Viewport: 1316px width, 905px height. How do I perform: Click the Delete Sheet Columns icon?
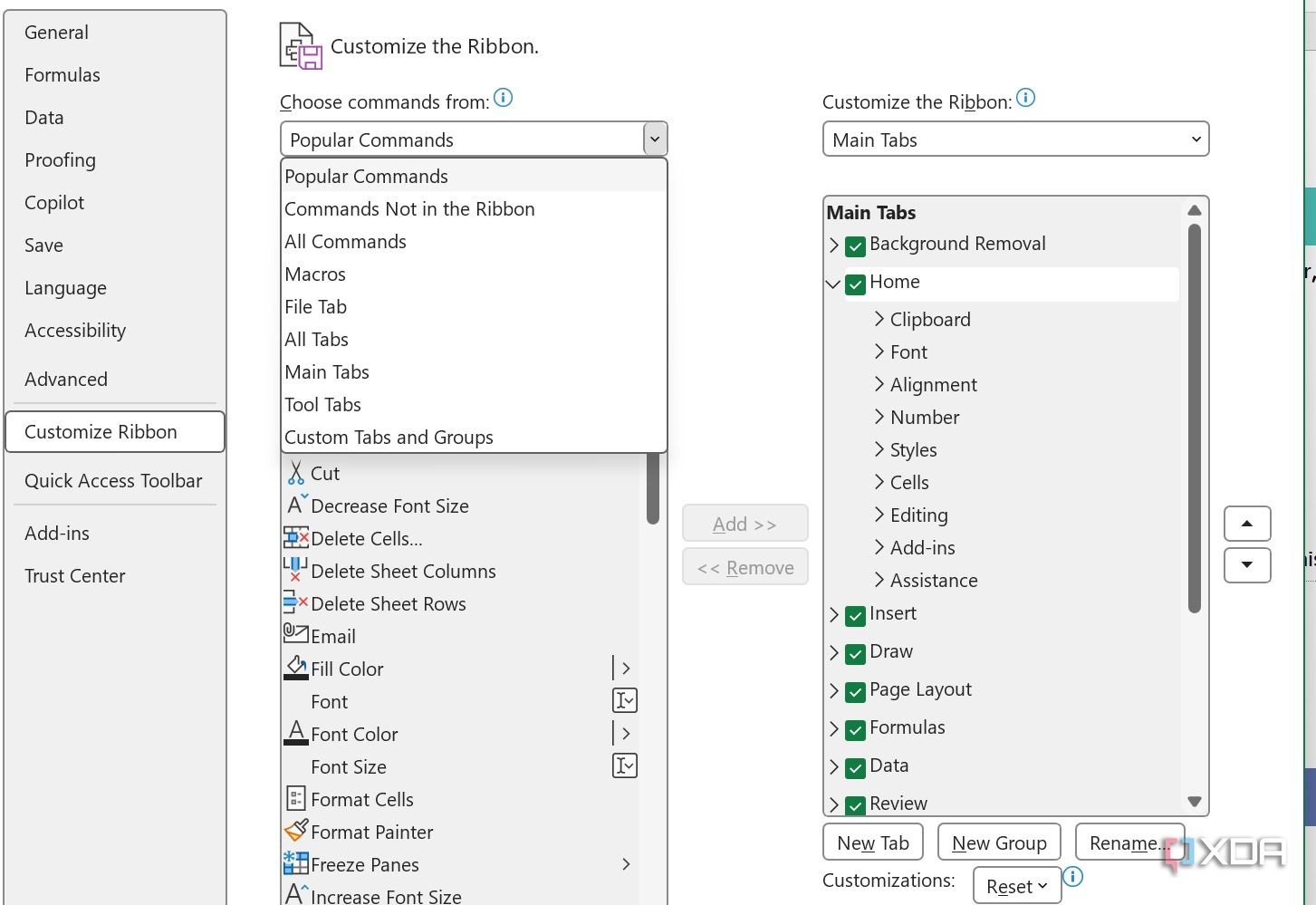[x=295, y=570]
